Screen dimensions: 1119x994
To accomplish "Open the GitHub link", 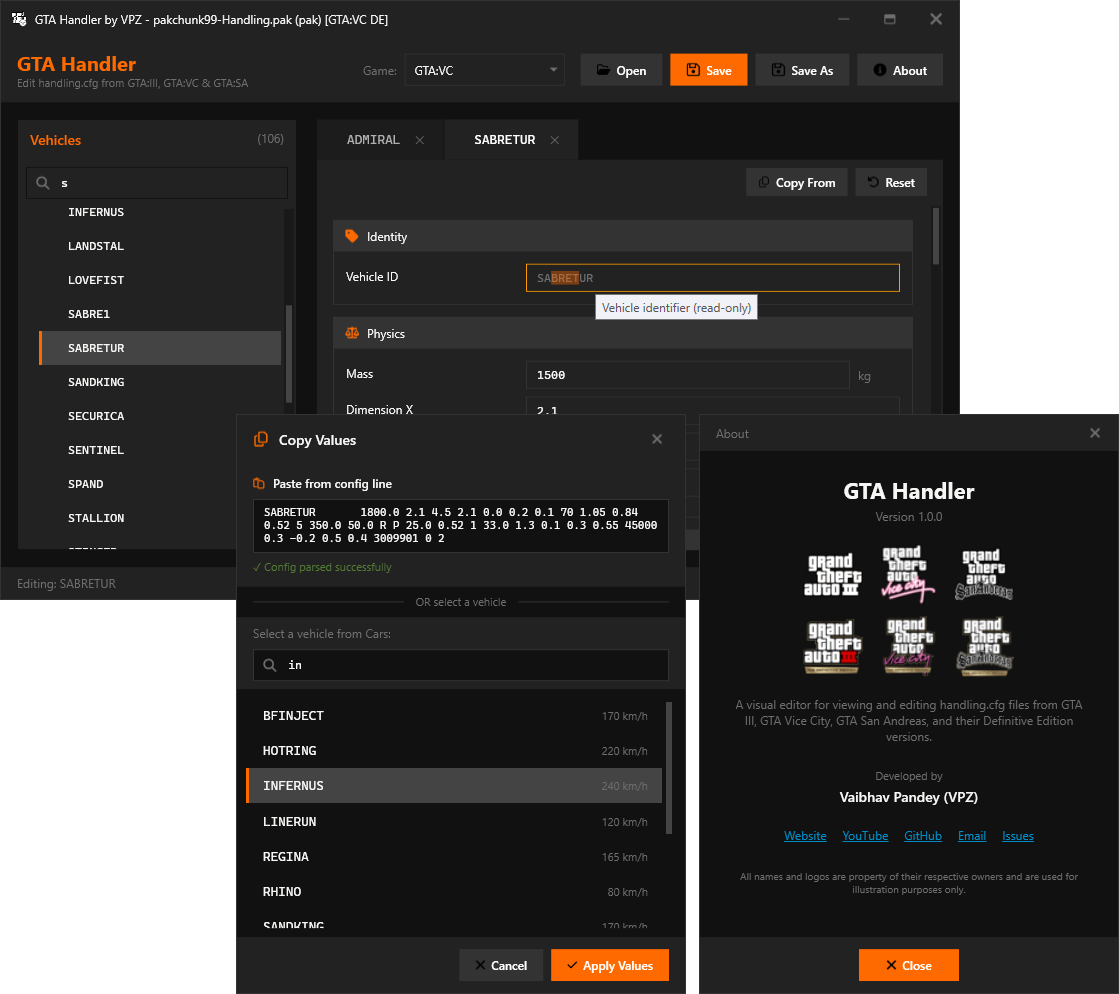I will click(x=923, y=836).
